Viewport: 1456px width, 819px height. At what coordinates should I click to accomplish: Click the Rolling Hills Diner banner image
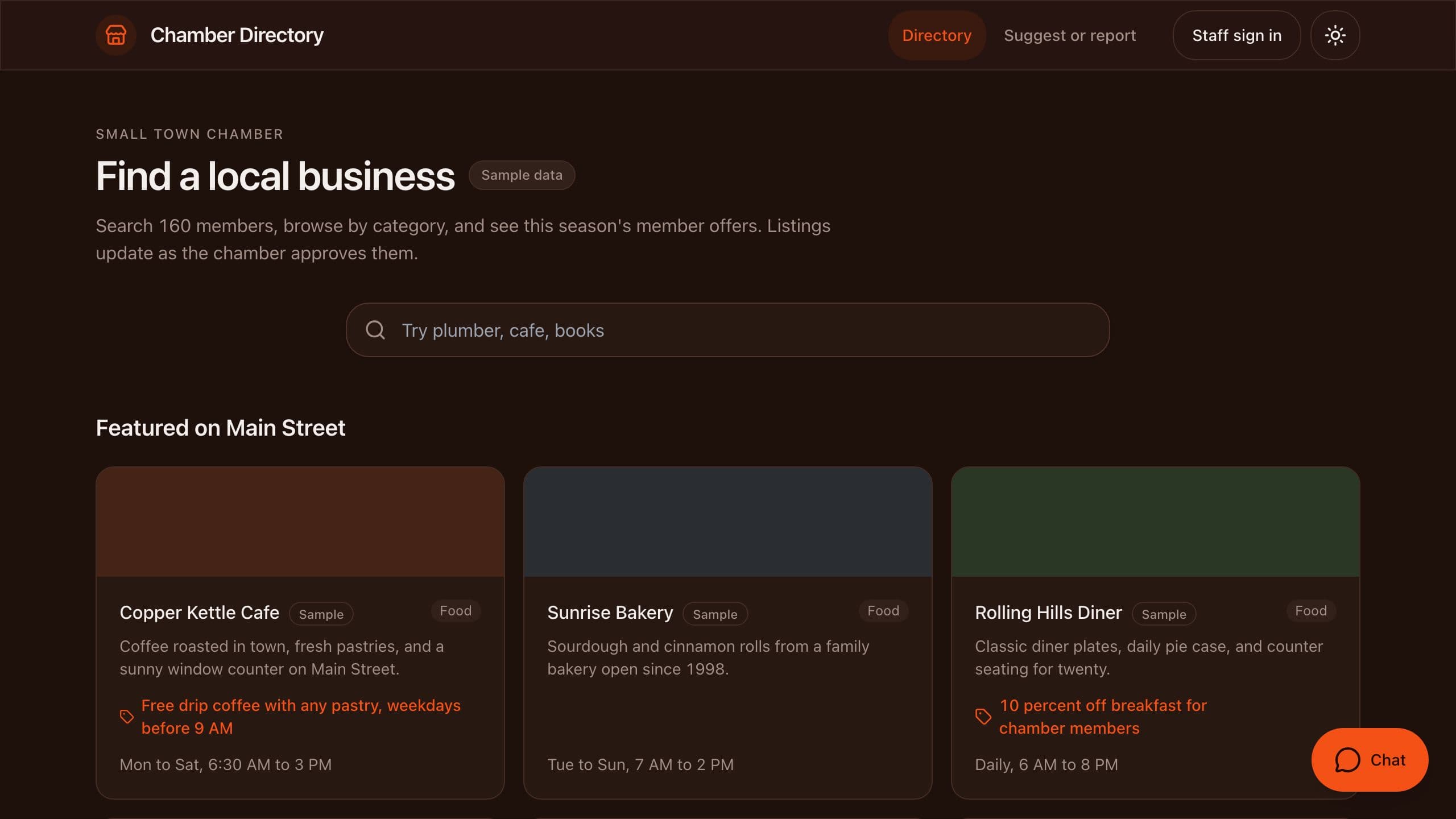point(1155,522)
